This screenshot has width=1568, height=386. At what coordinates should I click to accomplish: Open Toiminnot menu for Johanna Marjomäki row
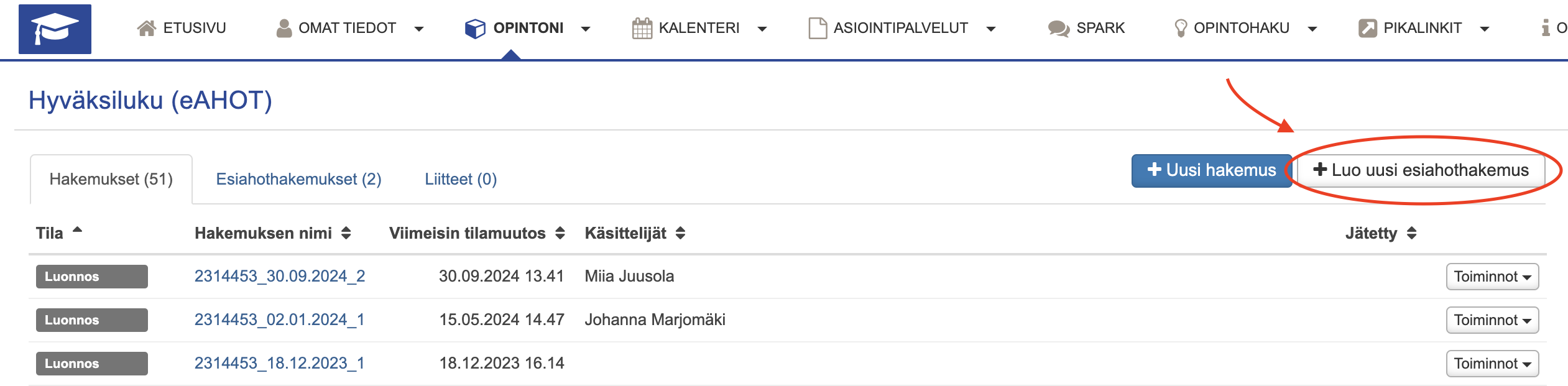[x=1492, y=320]
